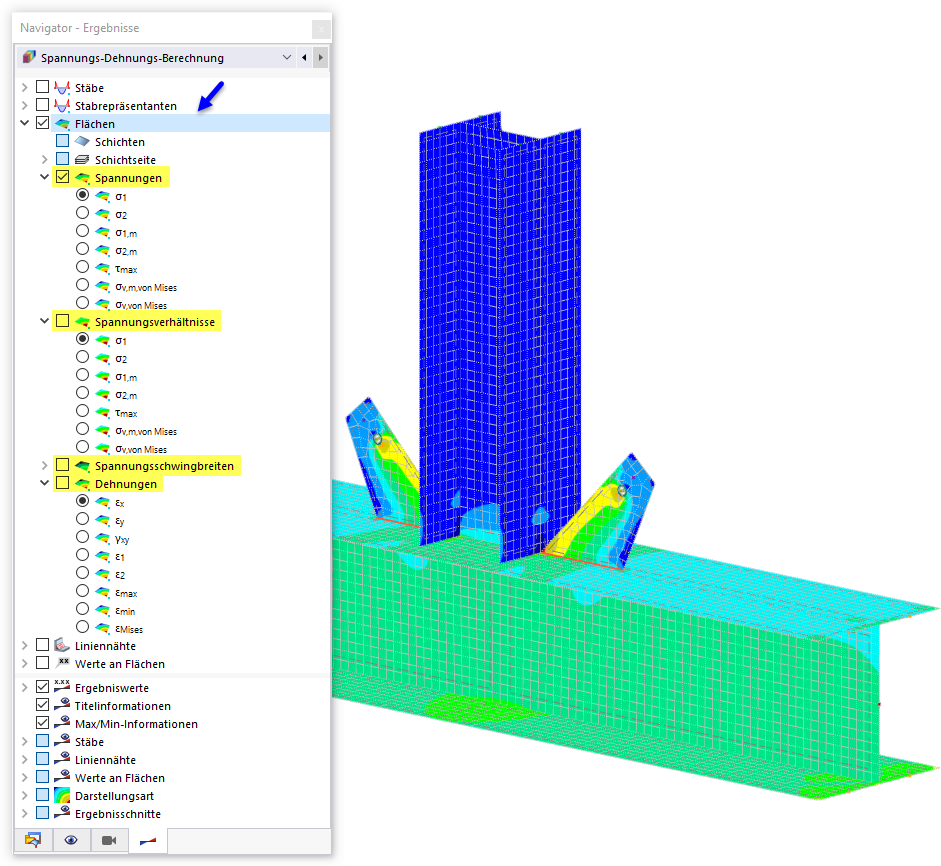Toggle the Schichten checkbox
This screenshot has height=866, width=941.
point(62,141)
